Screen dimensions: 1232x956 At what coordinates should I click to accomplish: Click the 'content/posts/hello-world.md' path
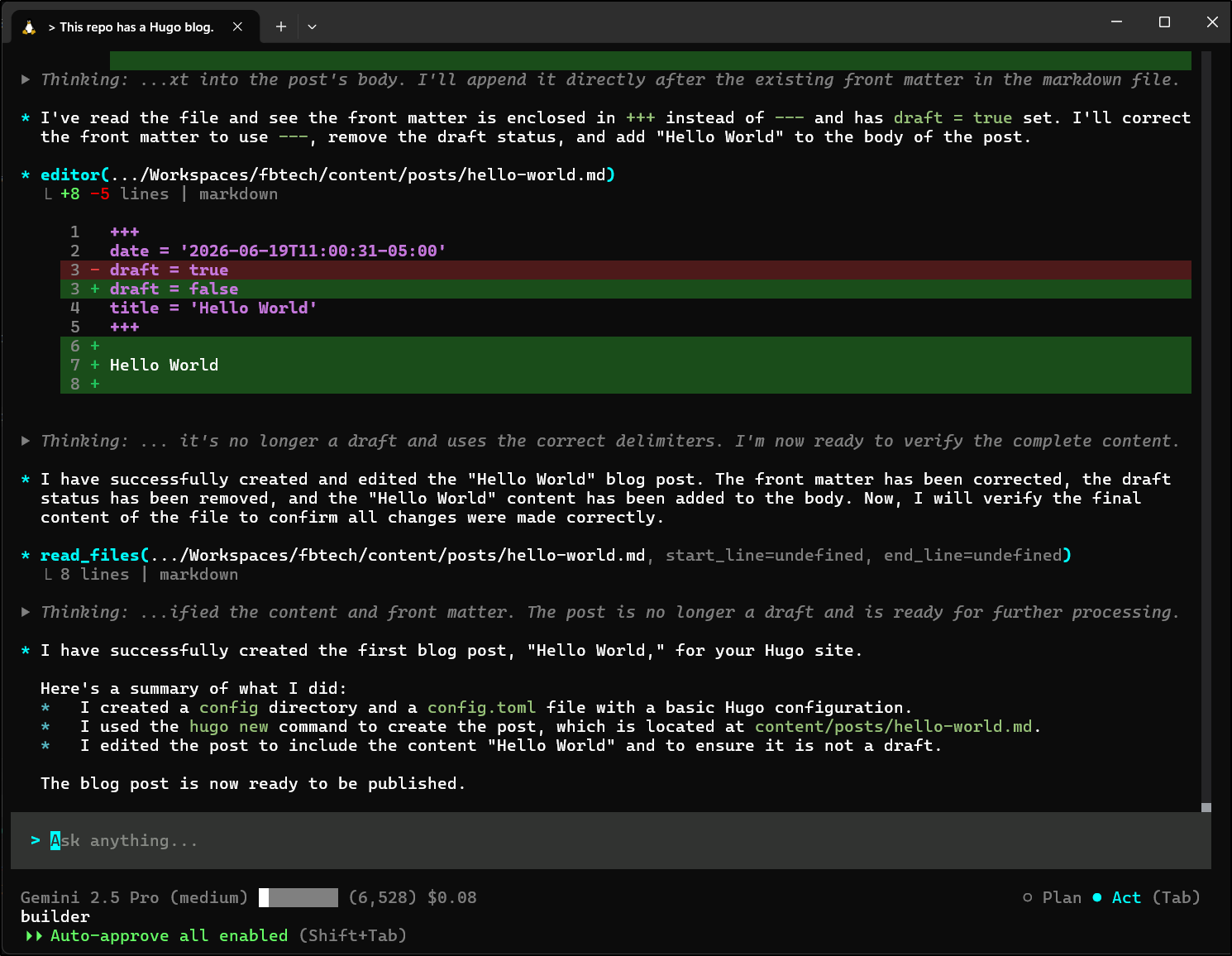894,726
